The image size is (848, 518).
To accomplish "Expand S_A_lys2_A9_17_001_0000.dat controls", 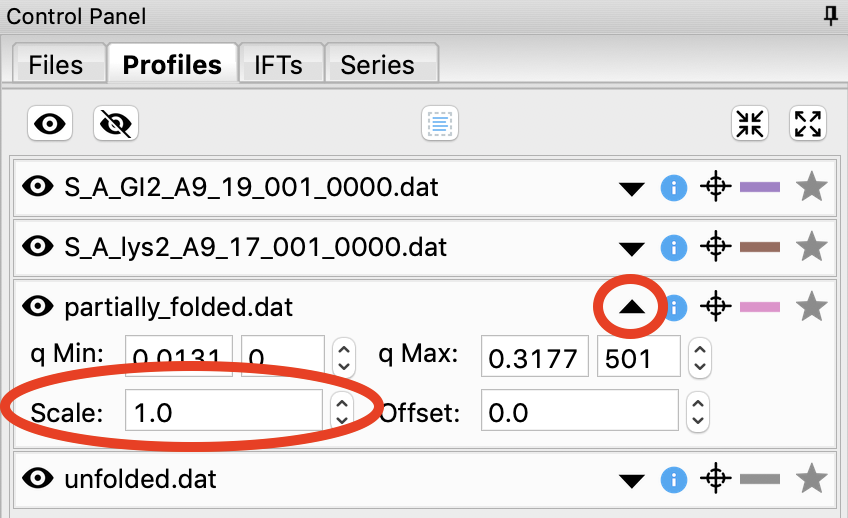I will tap(631, 248).
